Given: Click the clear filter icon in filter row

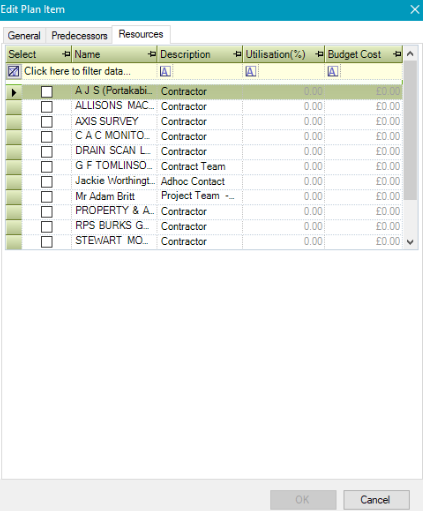Looking at the screenshot, I should click(x=14, y=71).
